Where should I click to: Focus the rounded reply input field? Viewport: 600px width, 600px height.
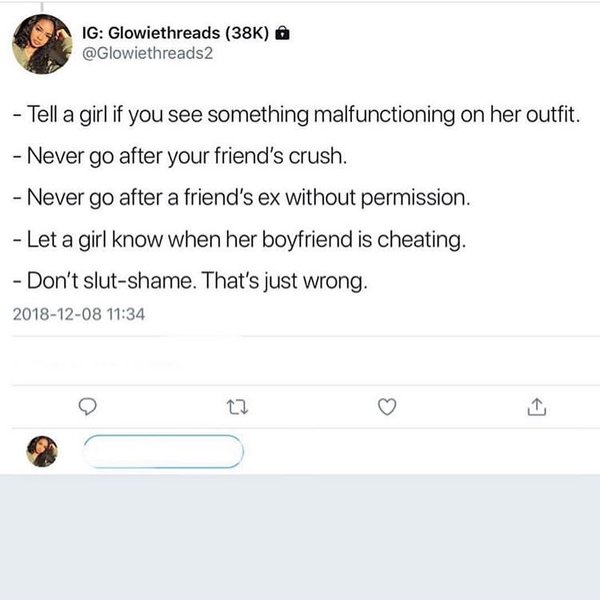point(164,452)
